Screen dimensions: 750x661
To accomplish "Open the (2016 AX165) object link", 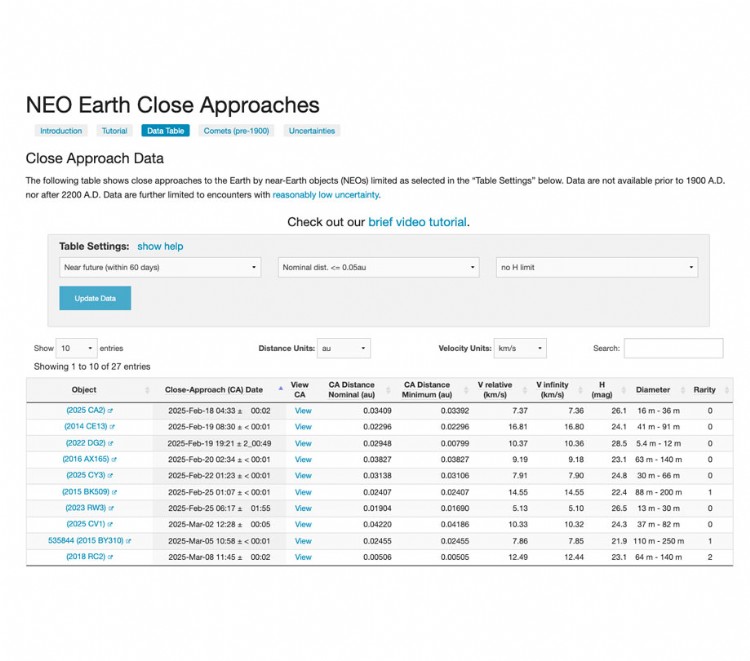I will coord(86,459).
